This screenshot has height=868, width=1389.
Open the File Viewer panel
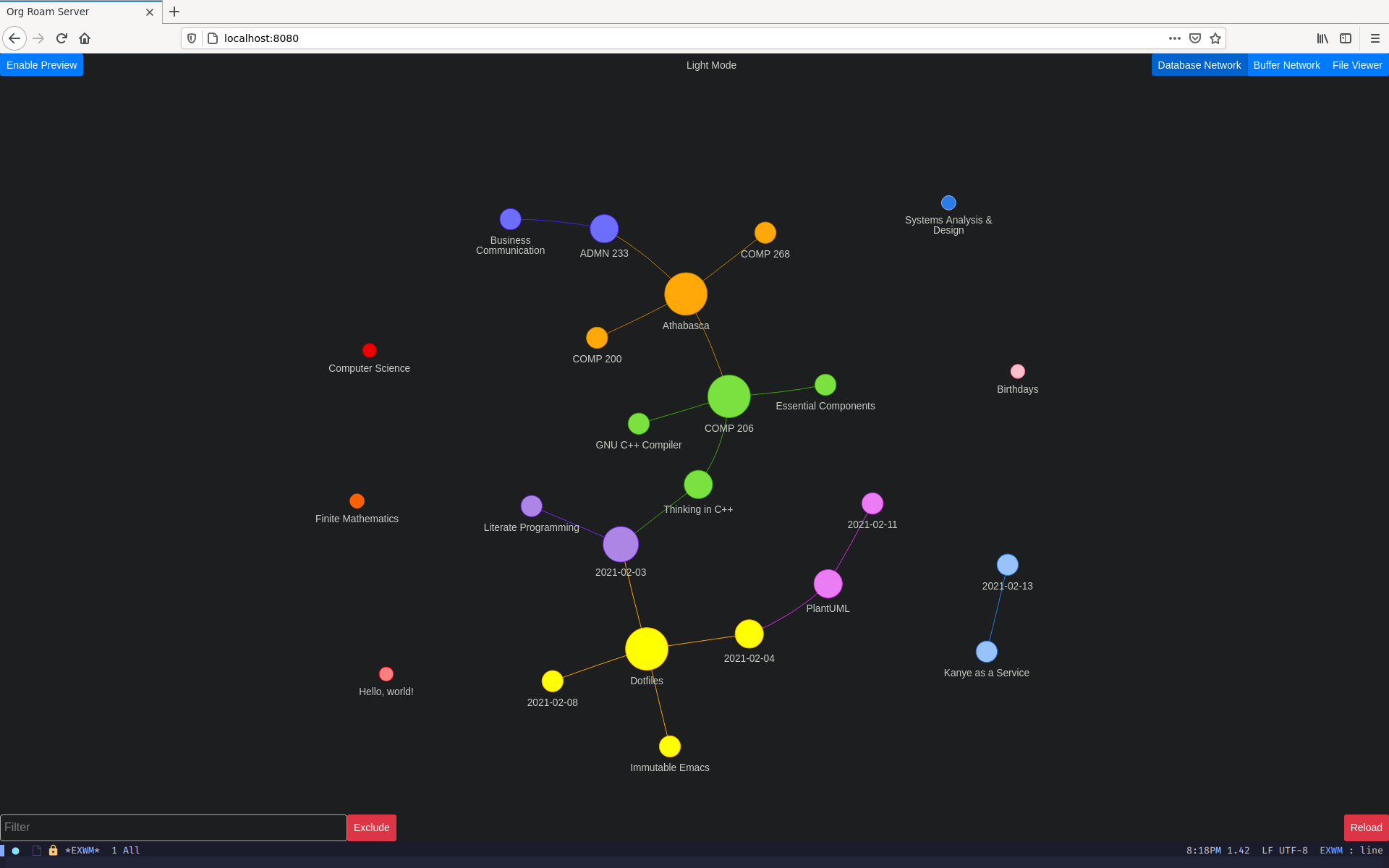[x=1357, y=65]
